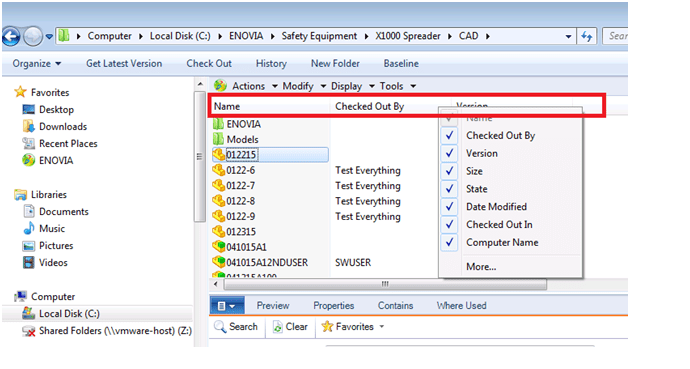Click the Back navigation arrow
Image resolution: width=690 pixels, height=369 pixels.
[11, 37]
